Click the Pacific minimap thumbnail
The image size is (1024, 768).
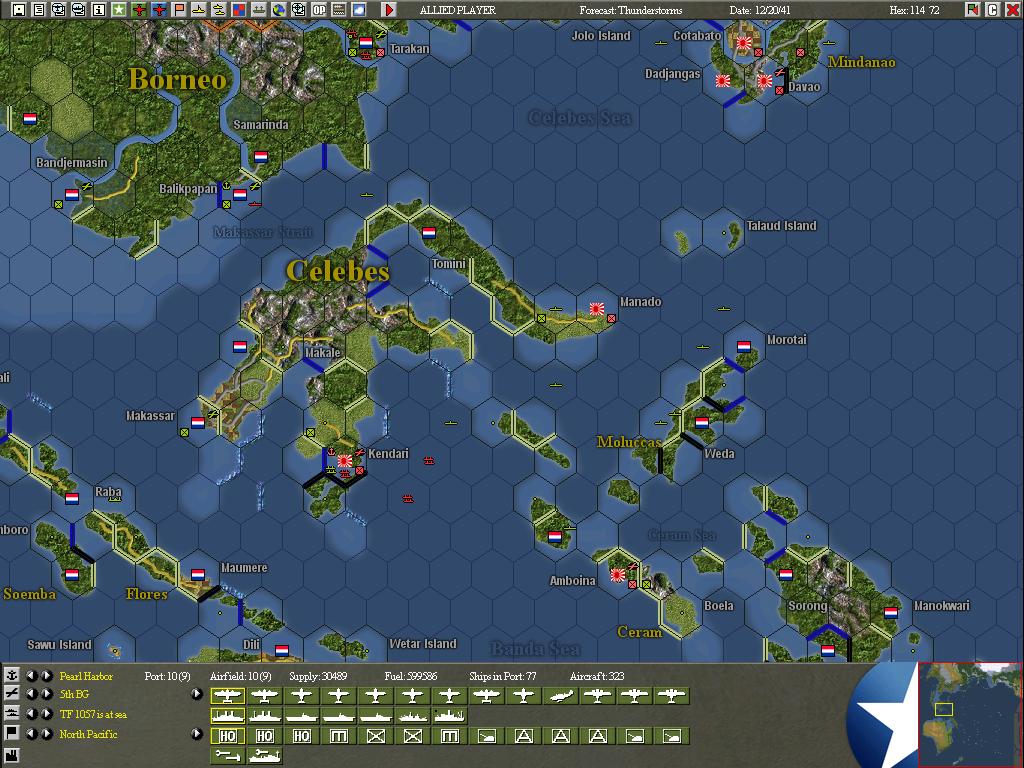coord(969,714)
